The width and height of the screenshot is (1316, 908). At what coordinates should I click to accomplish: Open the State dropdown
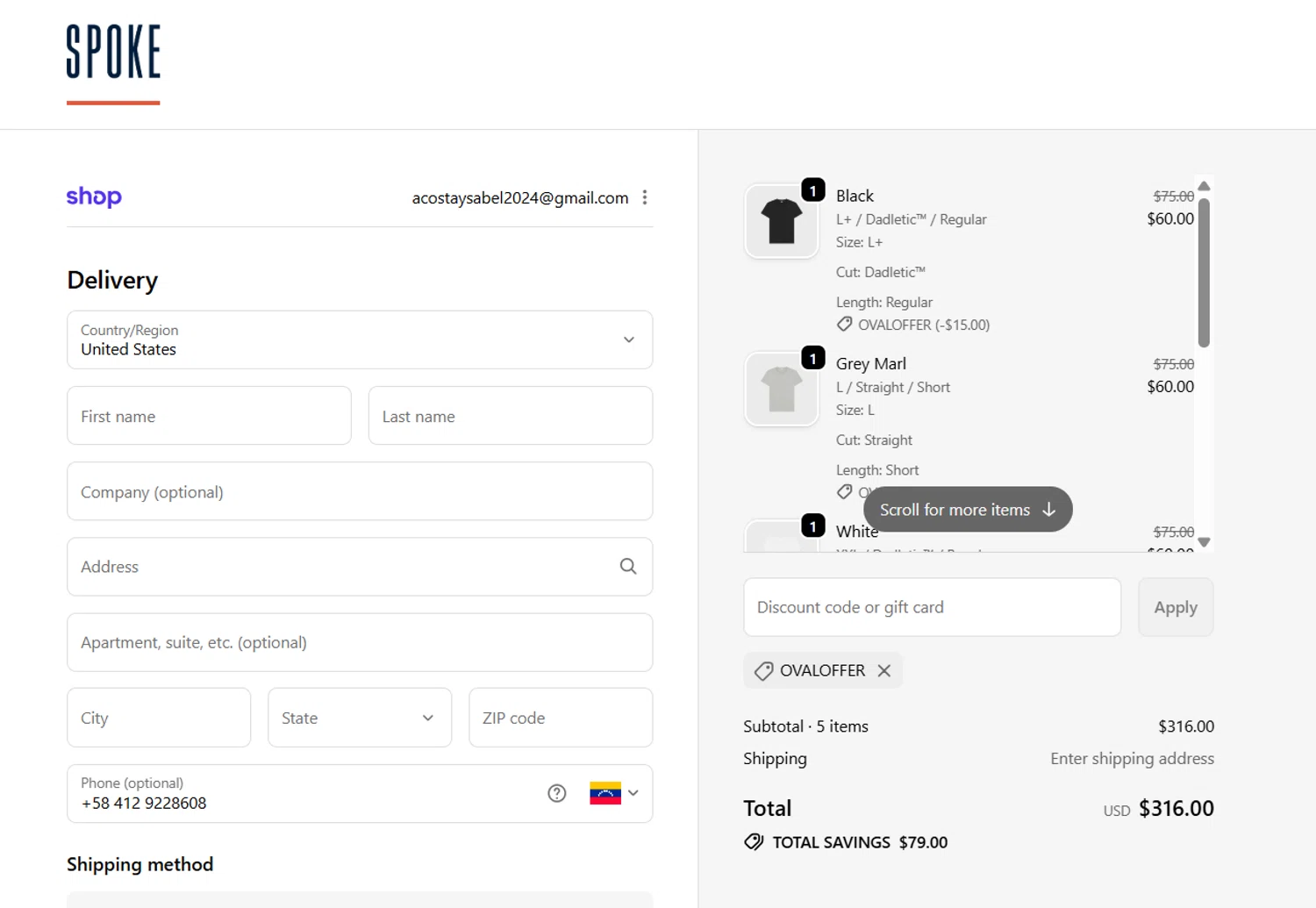click(x=360, y=718)
